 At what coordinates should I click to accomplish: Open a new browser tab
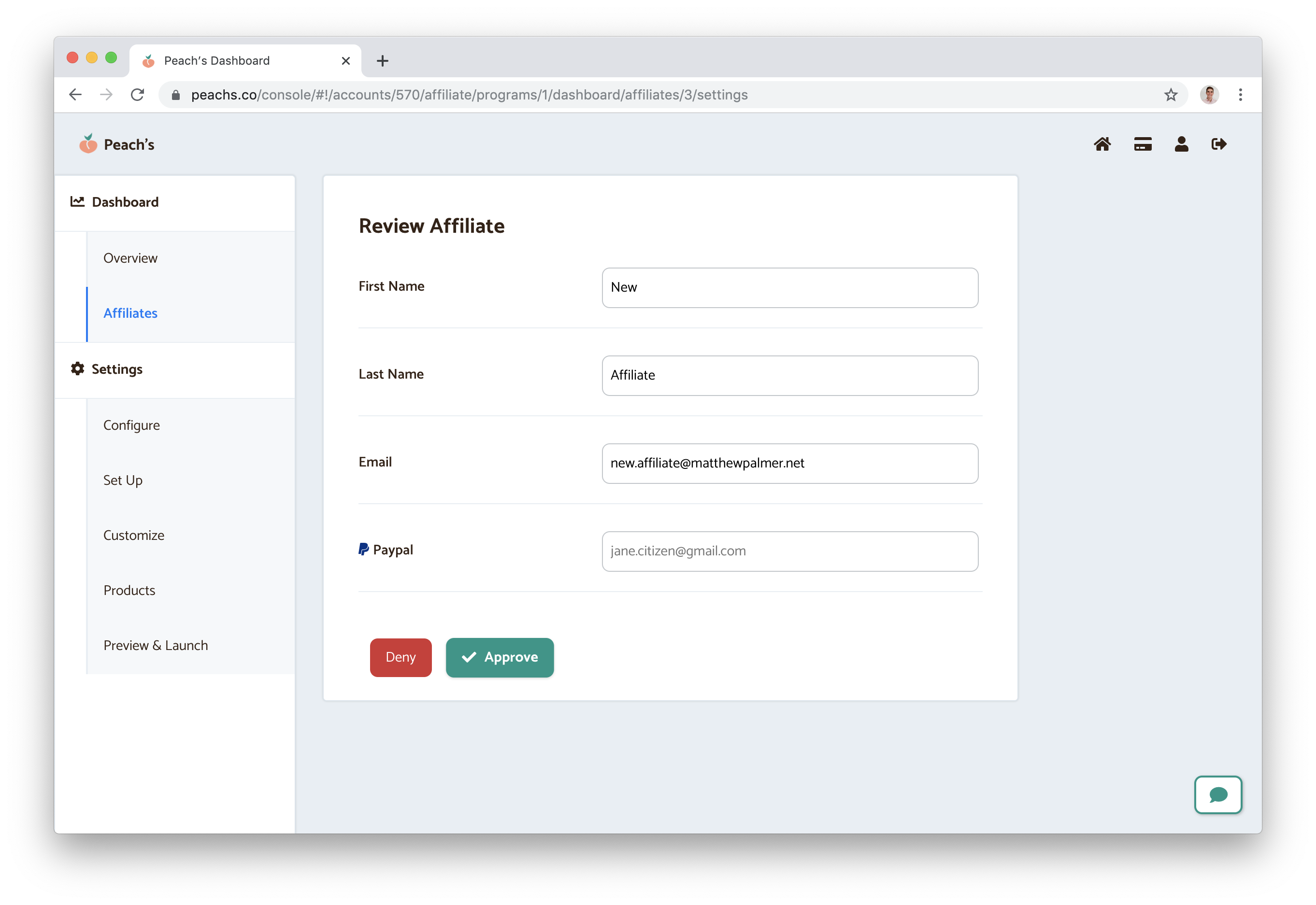(382, 61)
